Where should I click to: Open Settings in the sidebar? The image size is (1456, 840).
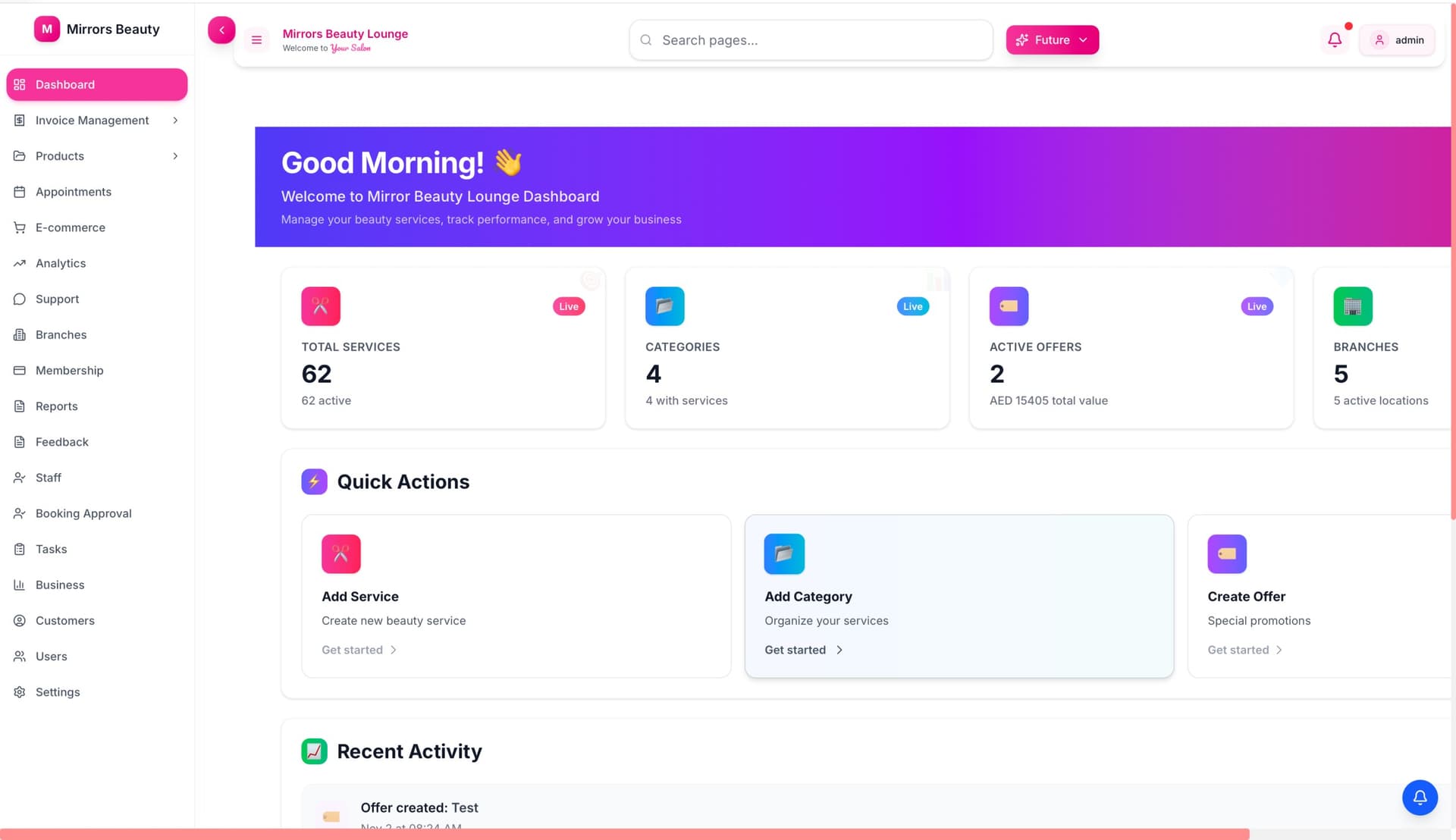[x=58, y=692]
